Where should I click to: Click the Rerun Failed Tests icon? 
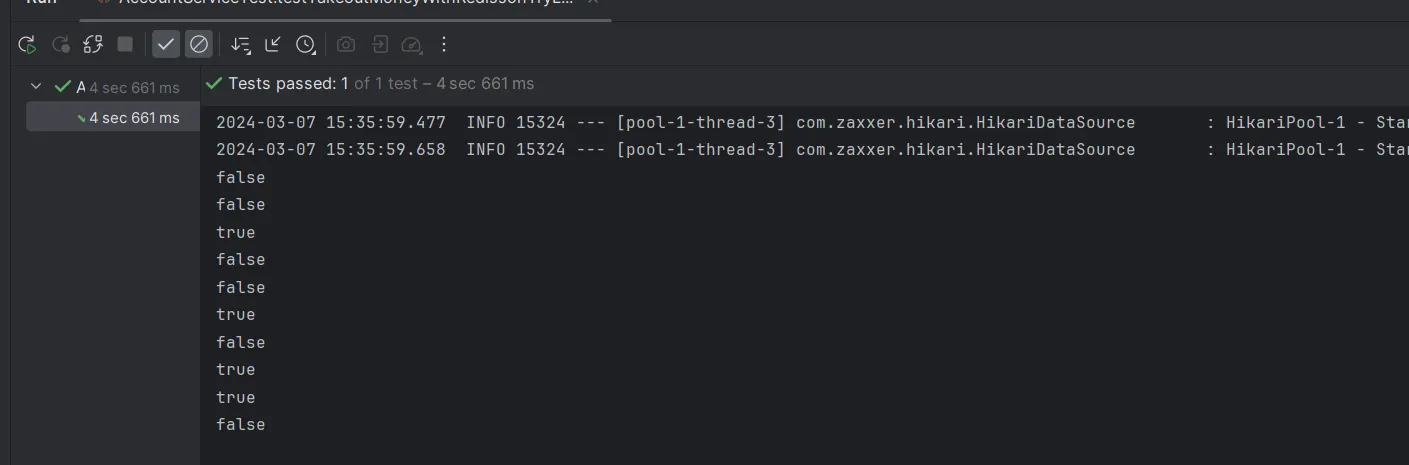click(x=61, y=44)
